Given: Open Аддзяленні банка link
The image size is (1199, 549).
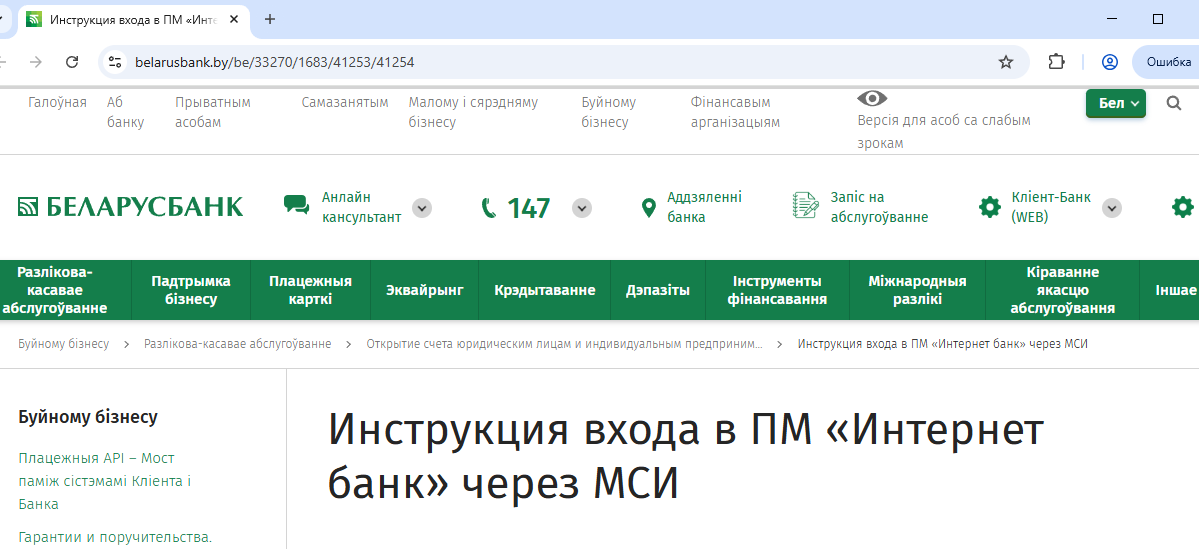Looking at the screenshot, I should tap(704, 207).
